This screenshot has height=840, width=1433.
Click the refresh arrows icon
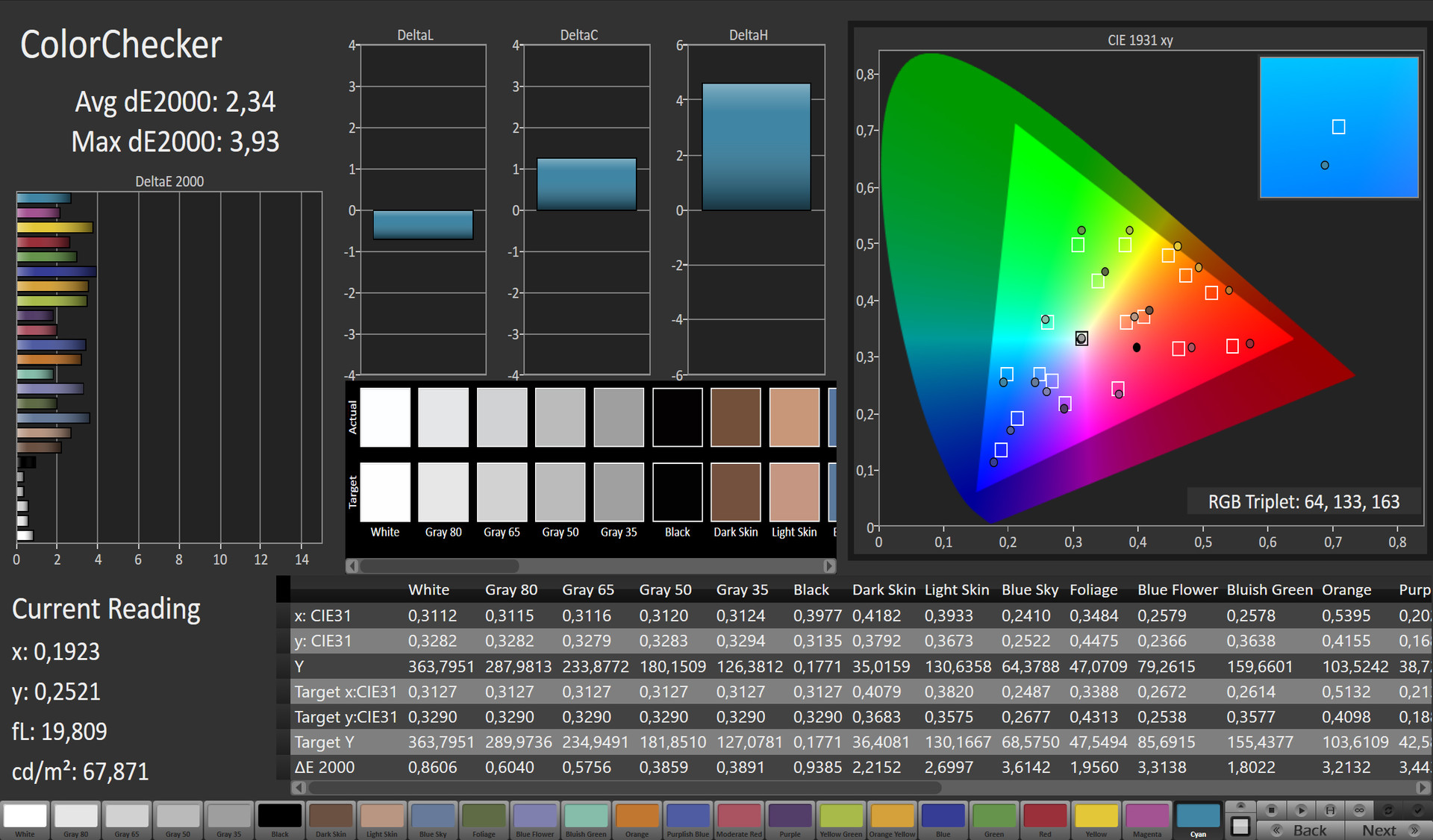[x=1388, y=809]
